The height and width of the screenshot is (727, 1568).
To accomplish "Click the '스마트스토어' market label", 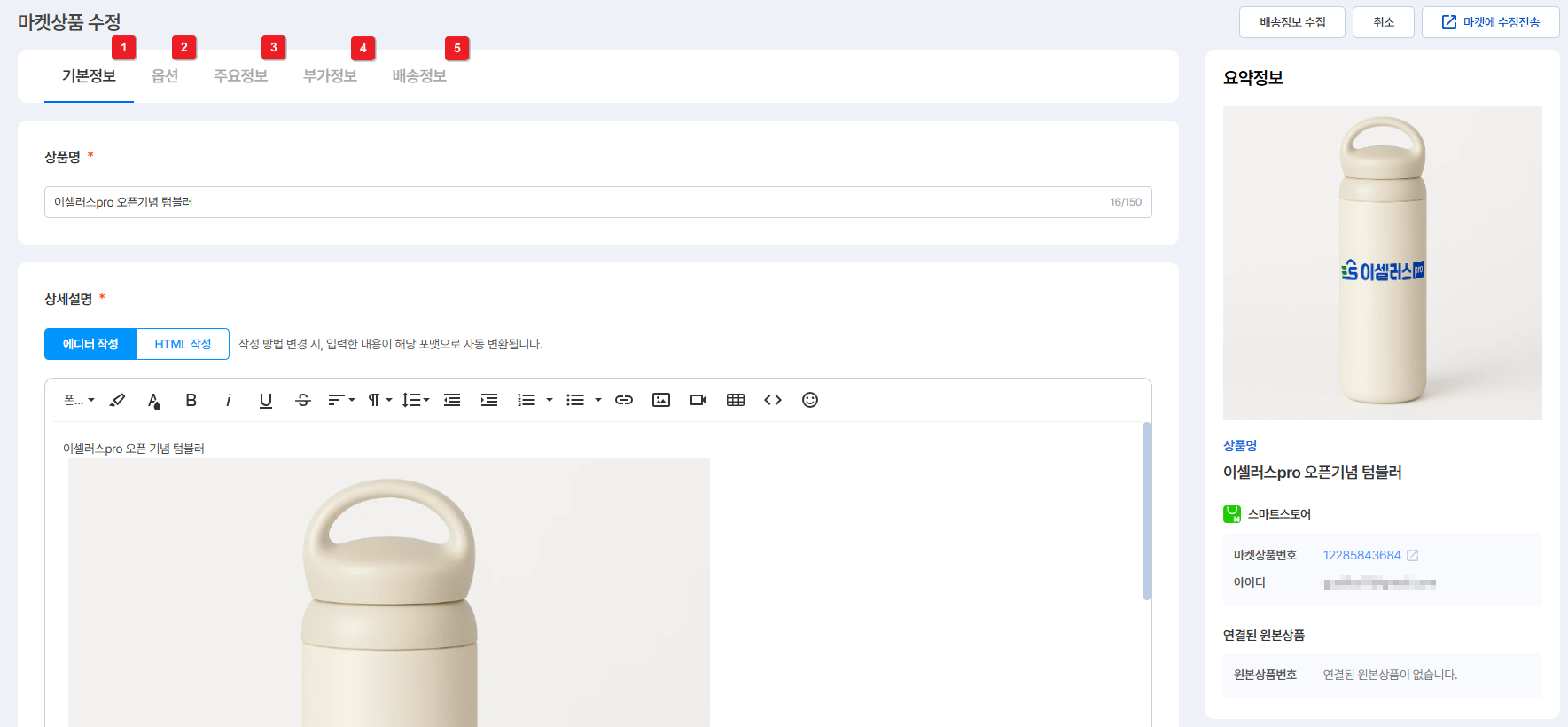I will (x=1279, y=514).
